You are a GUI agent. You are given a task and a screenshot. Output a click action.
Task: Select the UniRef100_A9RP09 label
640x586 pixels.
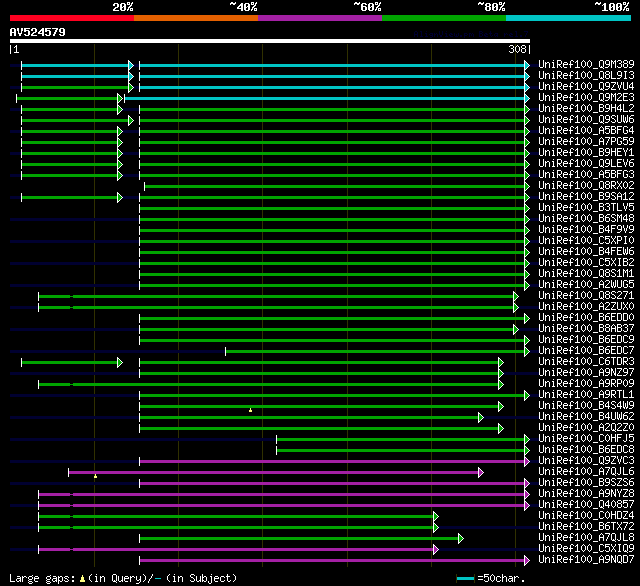(586, 384)
